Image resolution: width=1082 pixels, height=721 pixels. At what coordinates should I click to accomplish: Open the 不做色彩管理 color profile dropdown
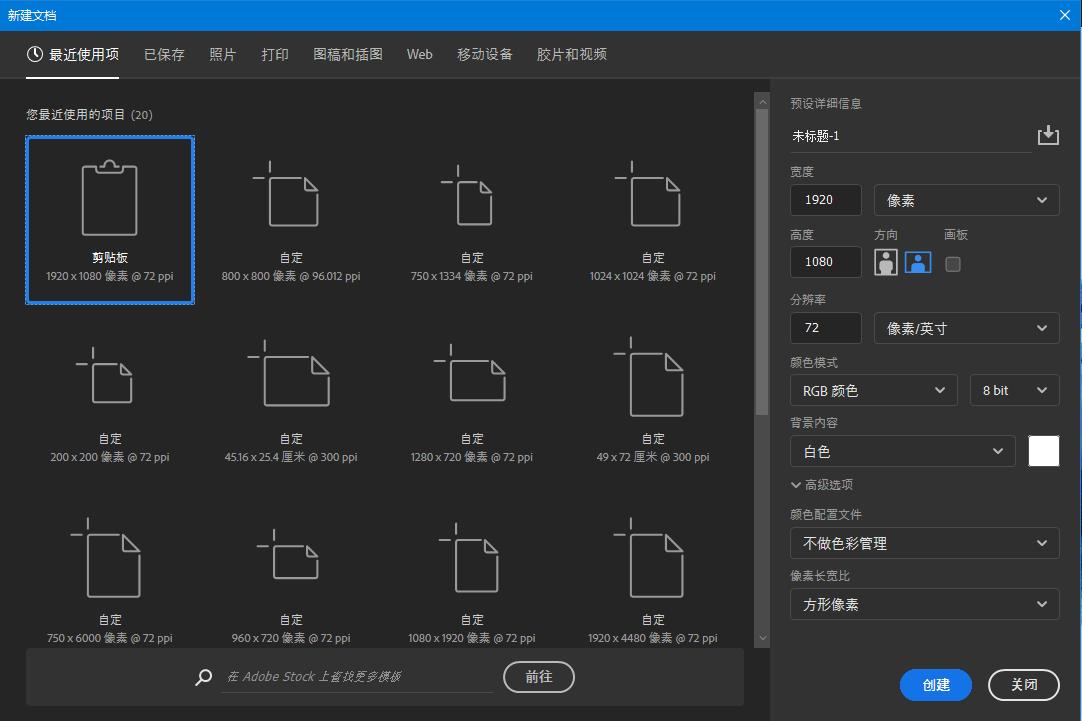click(x=924, y=543)
